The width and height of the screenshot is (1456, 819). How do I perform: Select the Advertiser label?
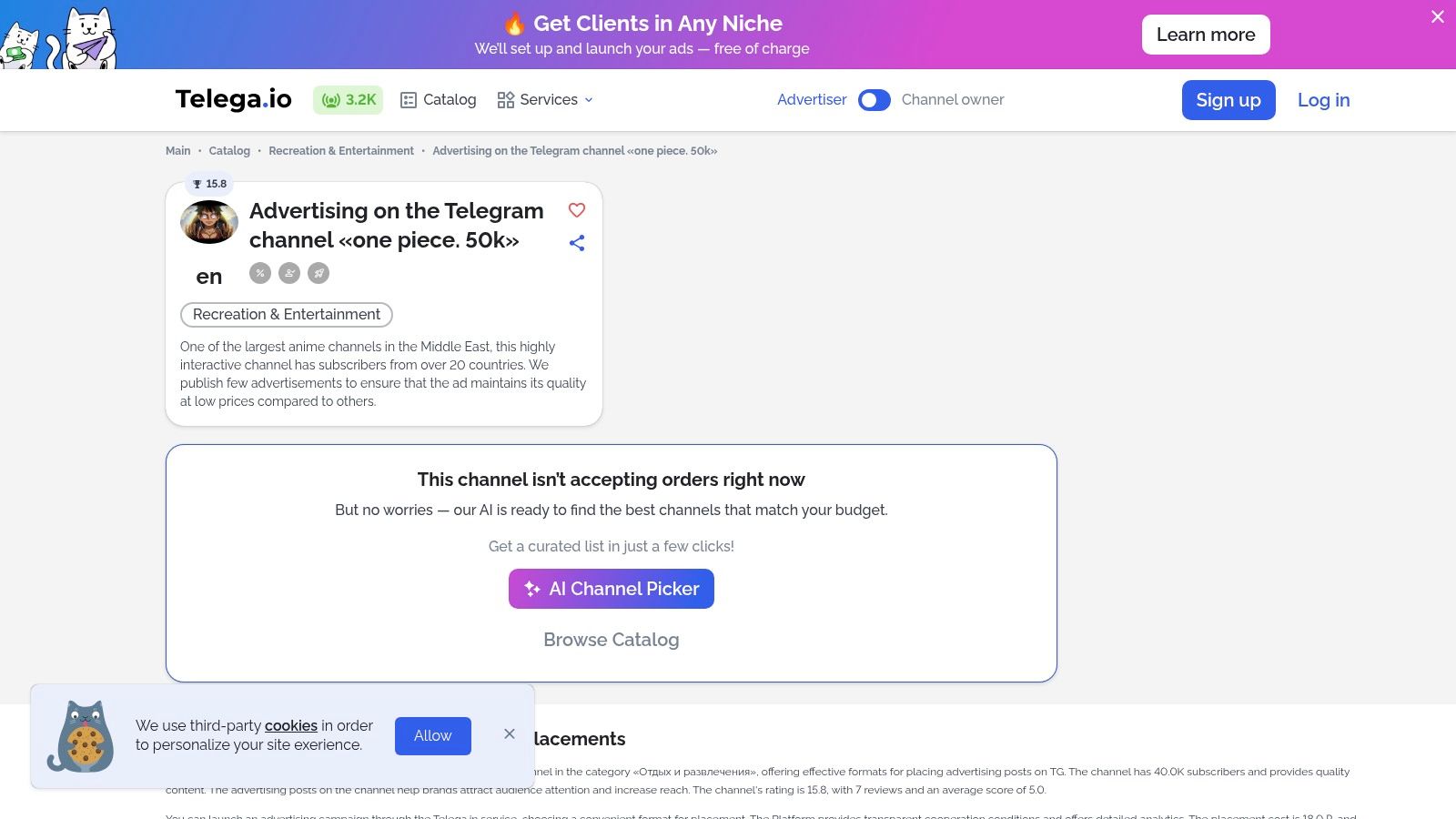click(x=812, y=100)
